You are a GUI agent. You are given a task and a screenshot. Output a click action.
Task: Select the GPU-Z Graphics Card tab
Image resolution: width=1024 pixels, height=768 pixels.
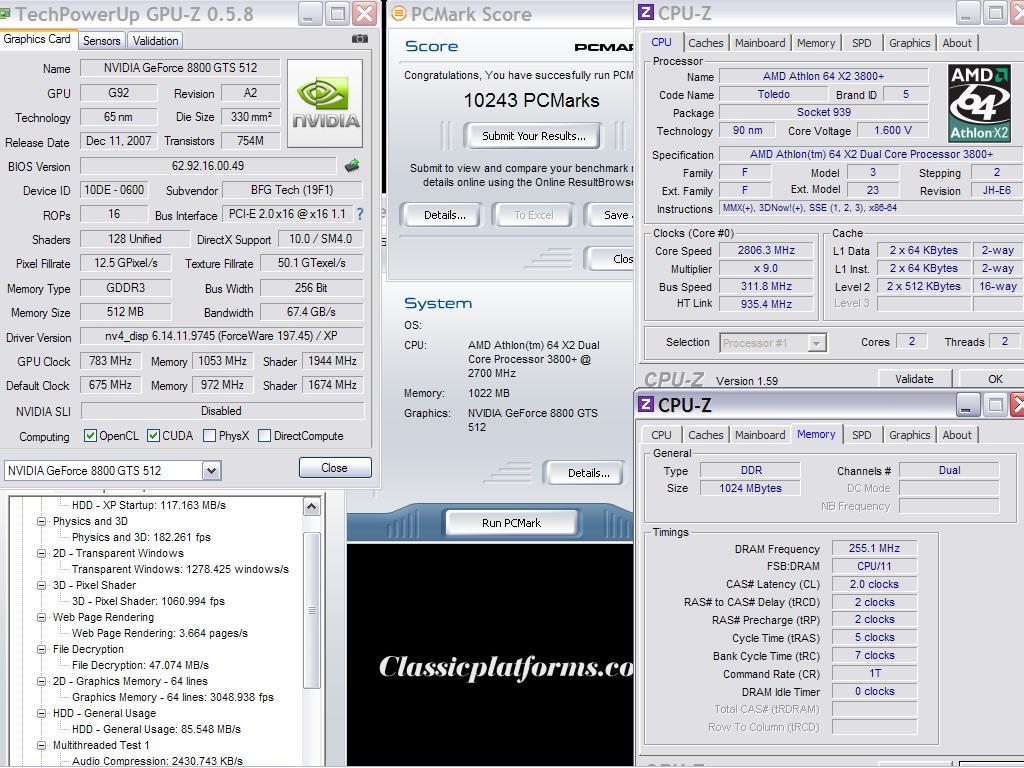pos(37,39)
